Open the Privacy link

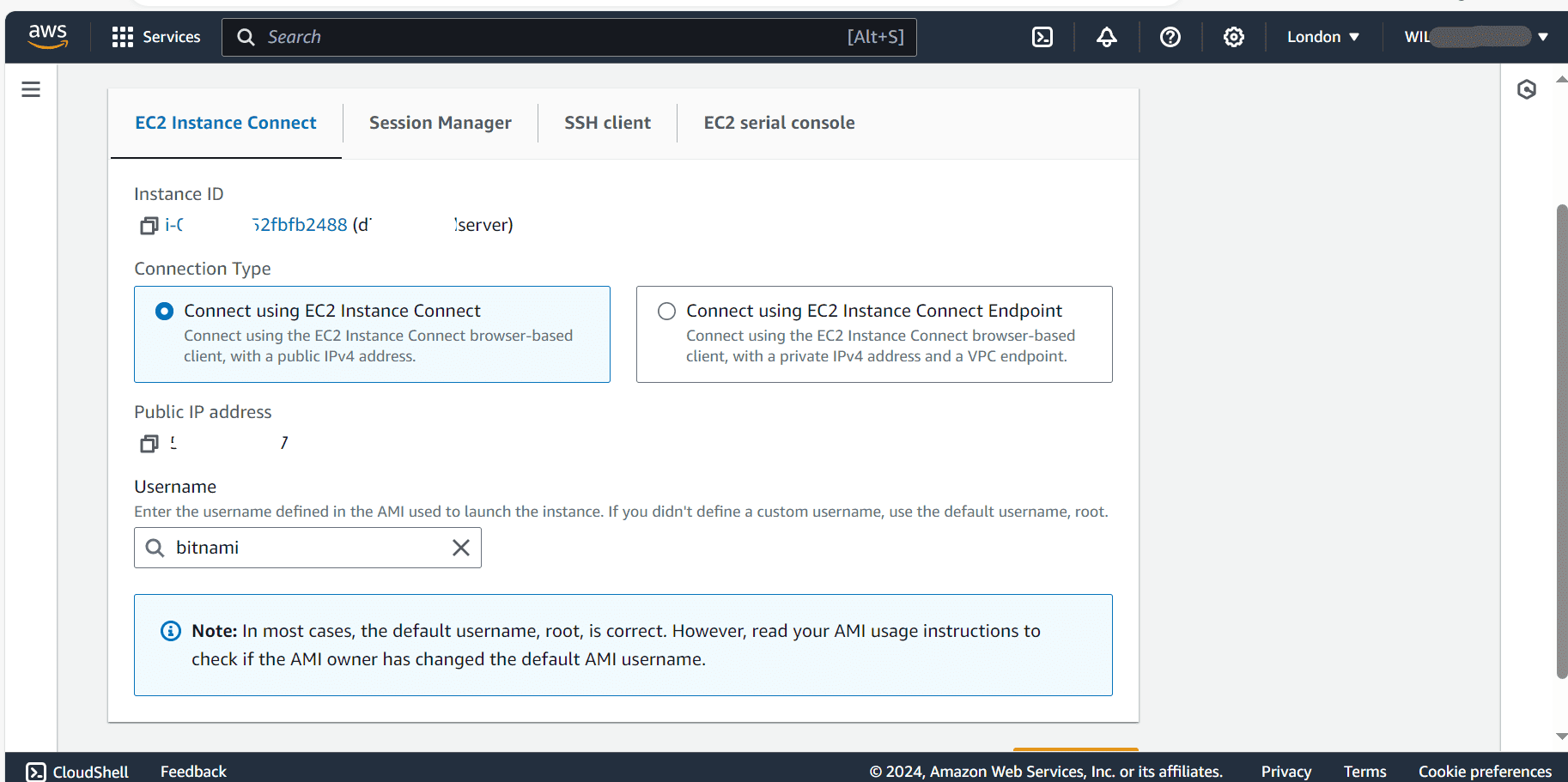pyautogui.click(x=1286, y=772)
